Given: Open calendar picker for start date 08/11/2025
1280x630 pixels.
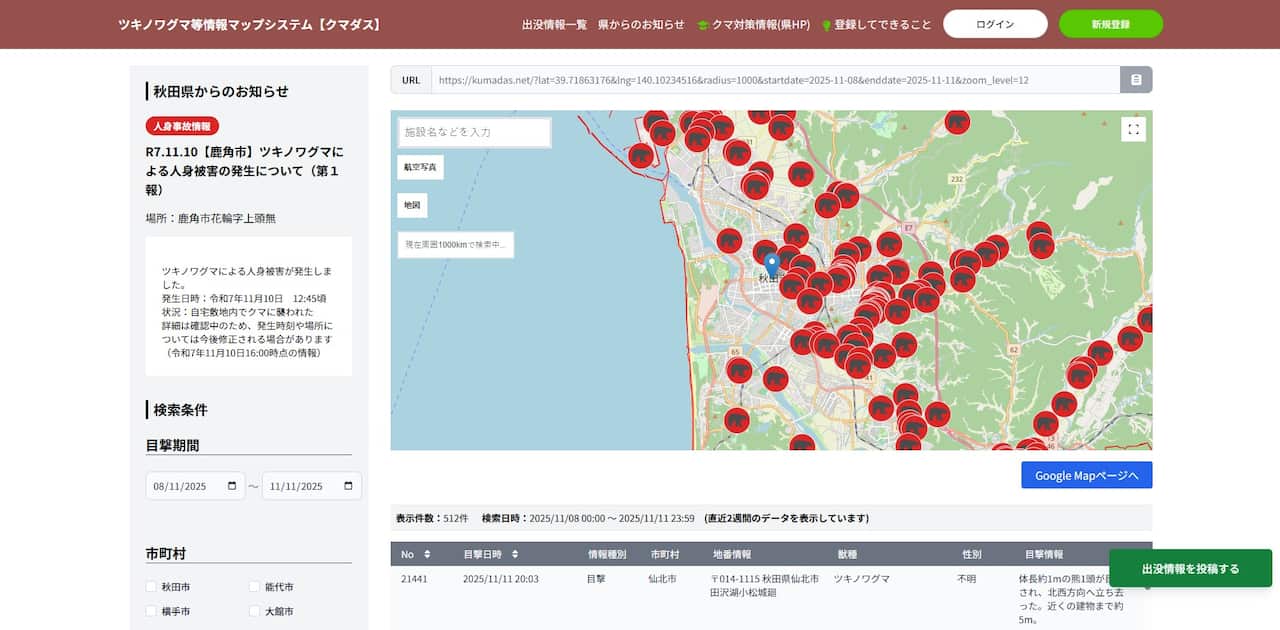Looking at the screenshot, I should coord(232,486).
